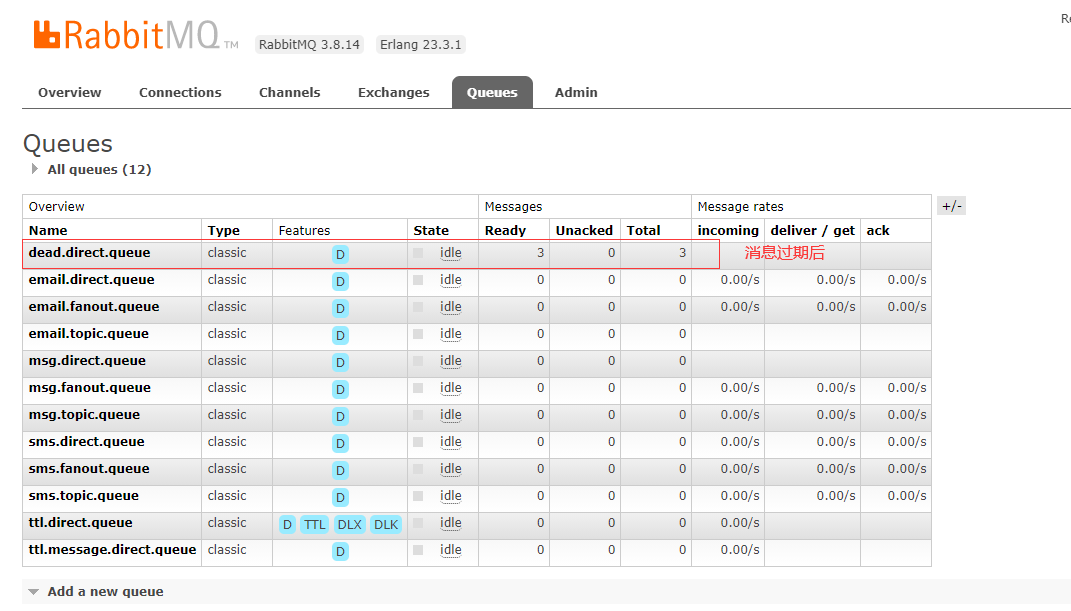The width and height of the screenshot is (1071, 611).
Task: Open the email.topic.queue details
Action: [89, 334]
